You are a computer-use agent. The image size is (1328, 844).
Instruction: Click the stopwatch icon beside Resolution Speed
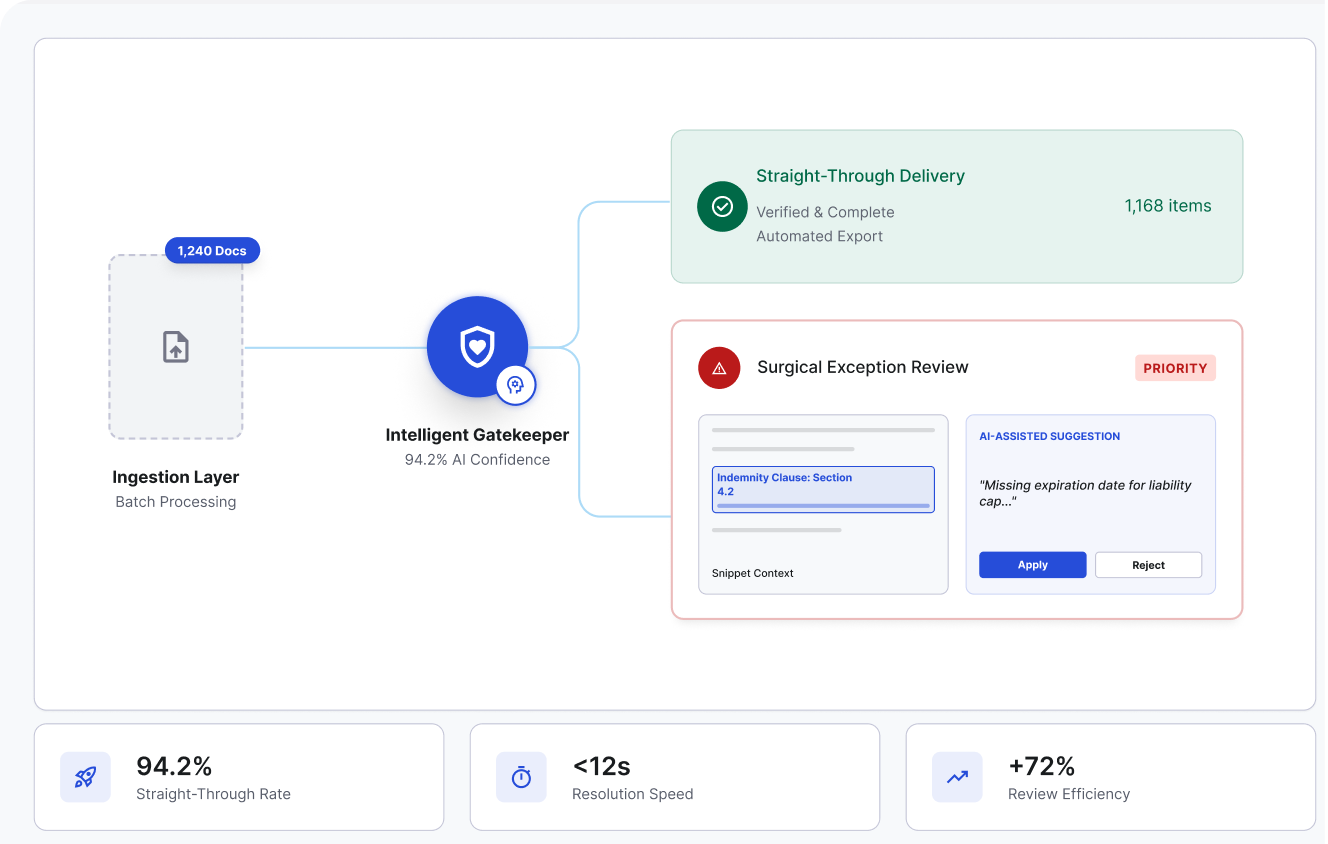521,777
